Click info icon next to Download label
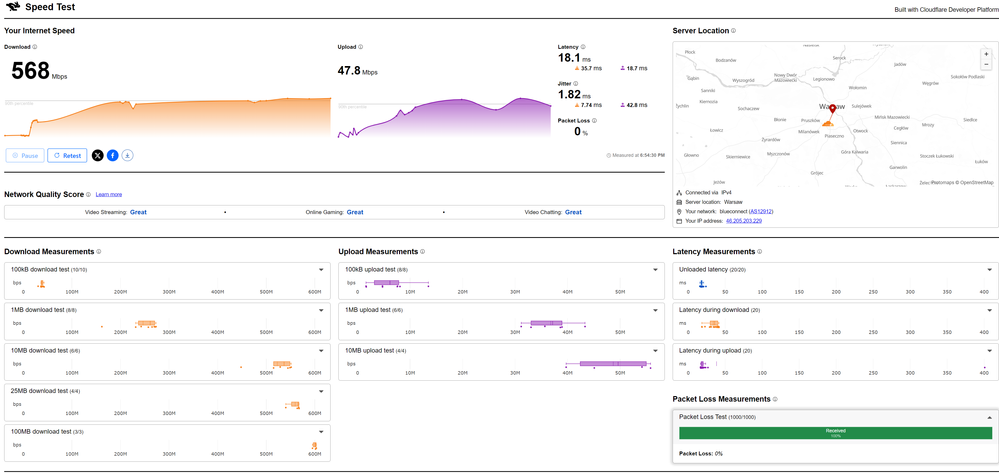Image resolution: width=999 pixels, height=474 pixels. click(35, 47)
